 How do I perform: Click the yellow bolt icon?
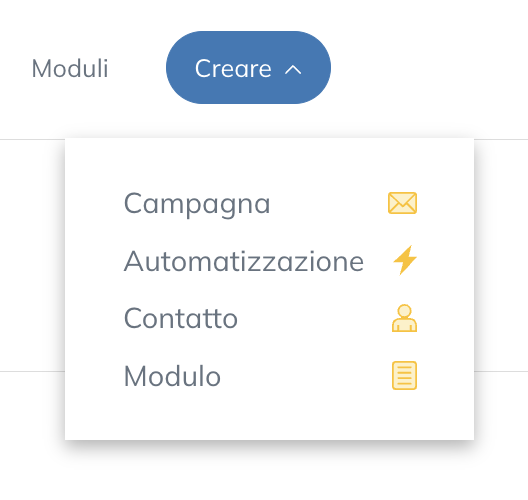(x=405, y=260)
